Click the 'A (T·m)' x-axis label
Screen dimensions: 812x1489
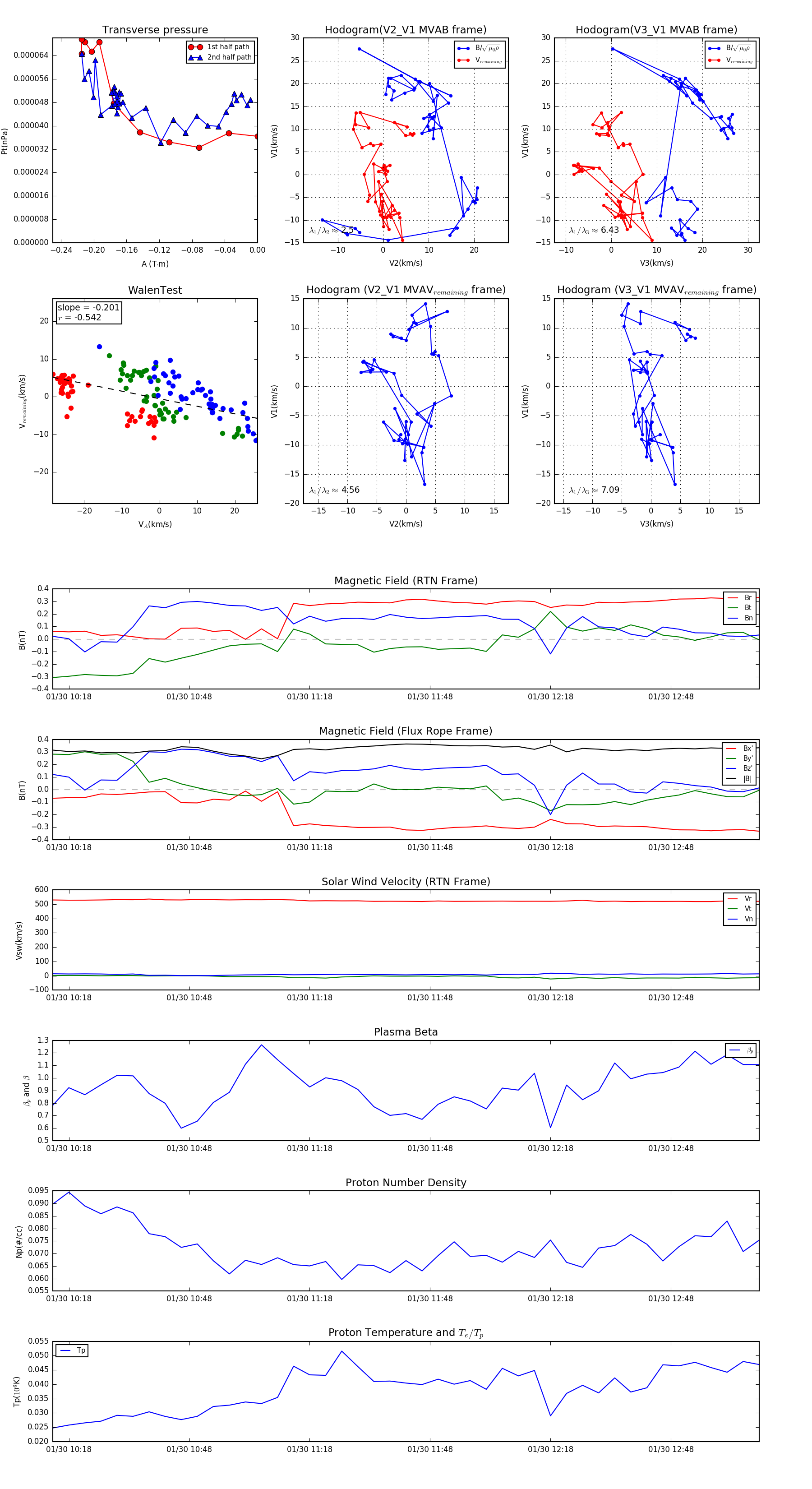point(155,264)
